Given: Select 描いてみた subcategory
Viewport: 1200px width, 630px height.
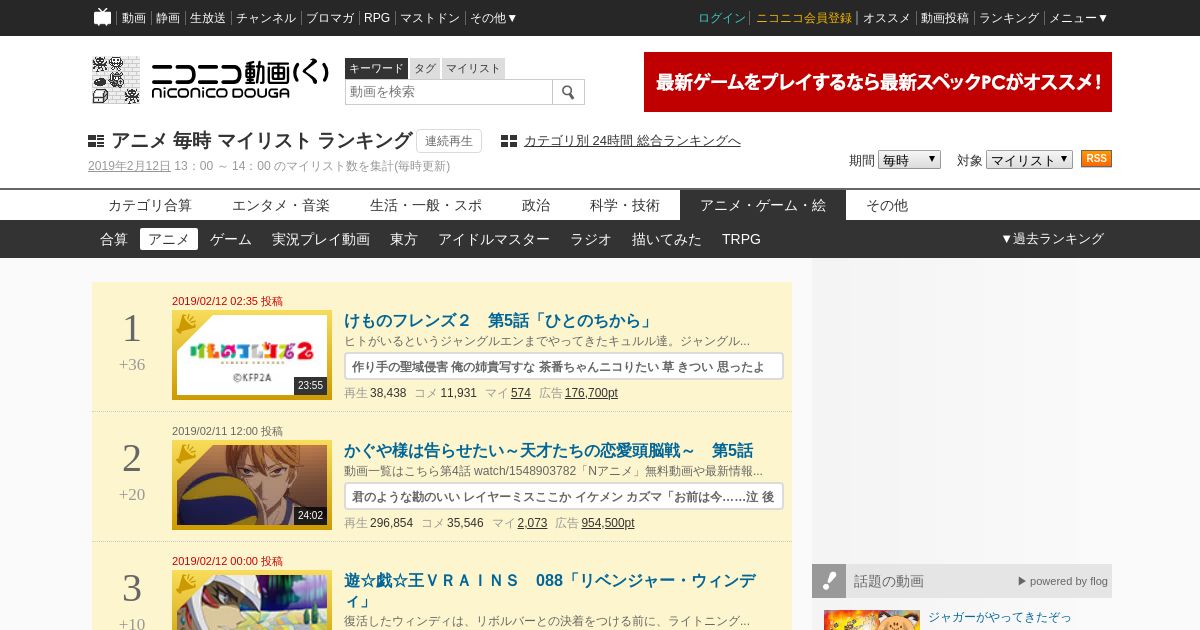Looking at the screenshot, I should (x=667, y=239).
